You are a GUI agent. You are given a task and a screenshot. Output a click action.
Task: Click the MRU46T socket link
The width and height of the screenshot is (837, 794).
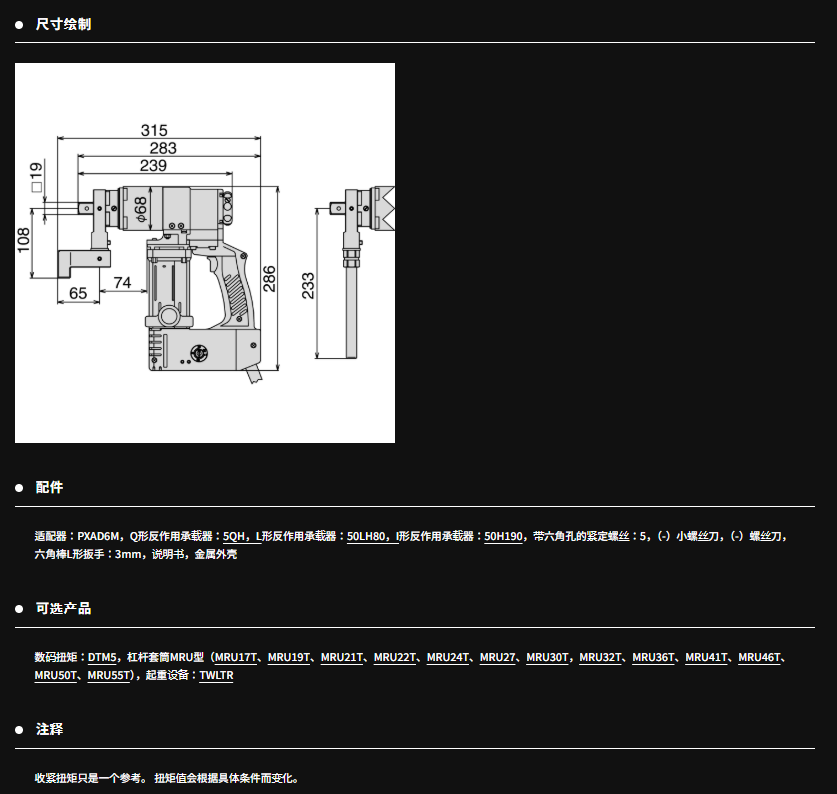click(x=760, y=658)
